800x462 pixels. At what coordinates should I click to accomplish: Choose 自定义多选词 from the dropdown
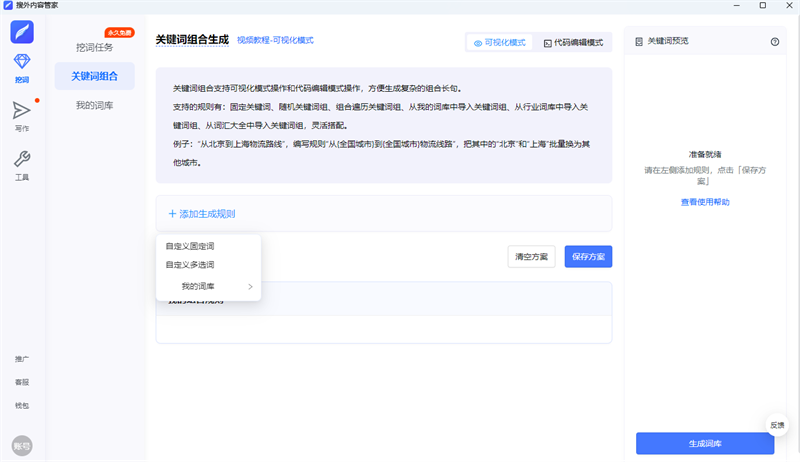(x=190, y=265)
